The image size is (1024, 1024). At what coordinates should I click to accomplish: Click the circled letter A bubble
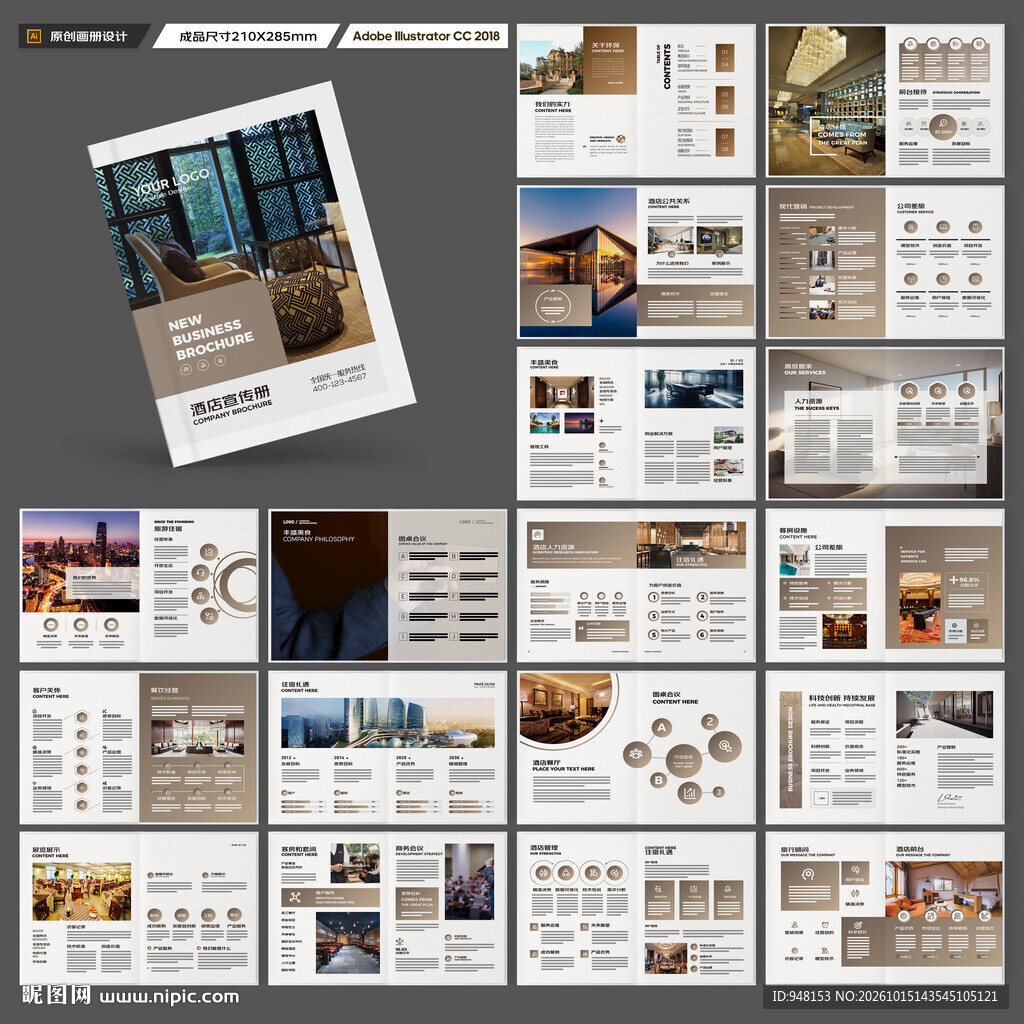pyautogui.click(x=662, y=728)
